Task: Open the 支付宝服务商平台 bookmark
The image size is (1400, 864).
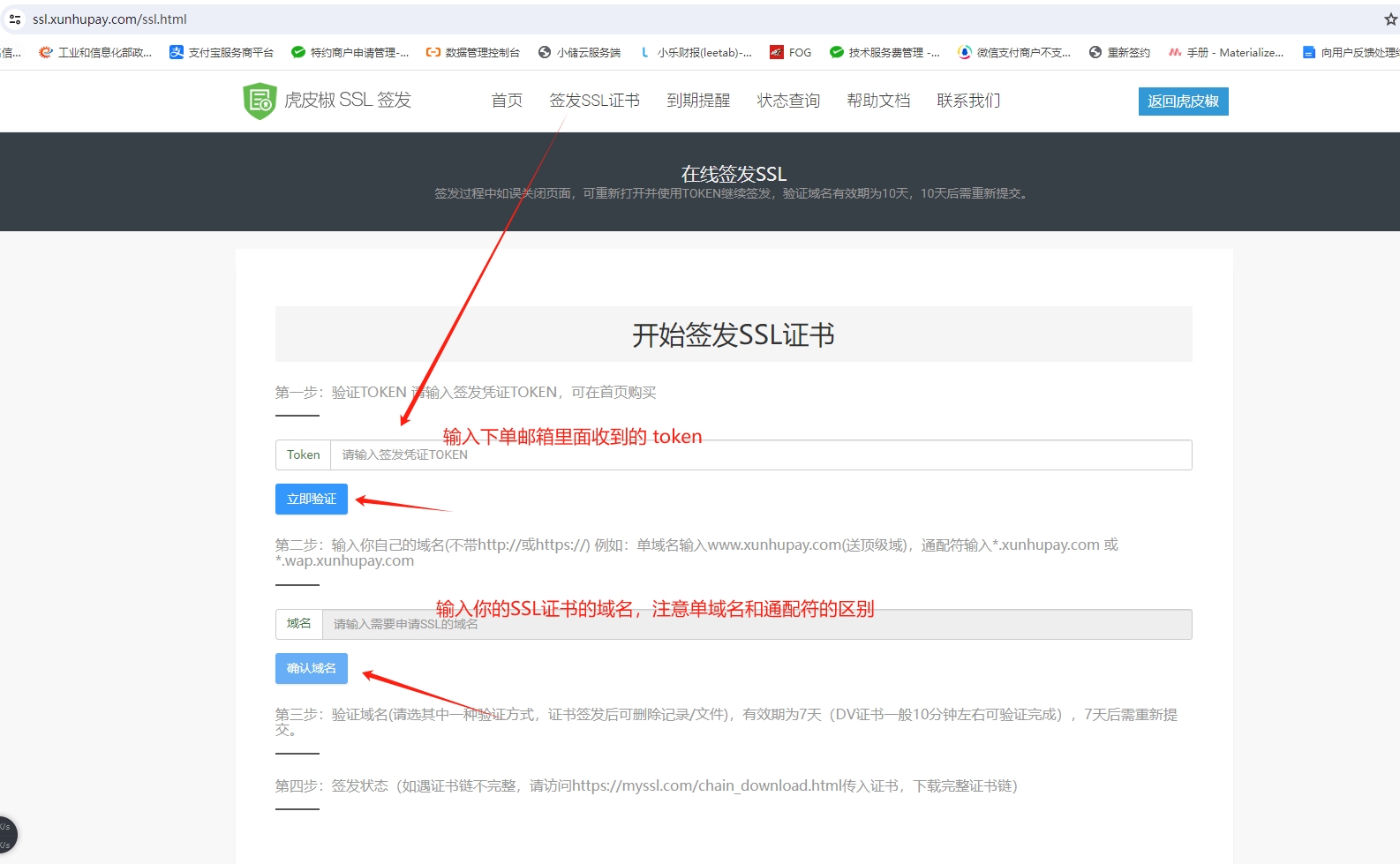Action: 222,53
